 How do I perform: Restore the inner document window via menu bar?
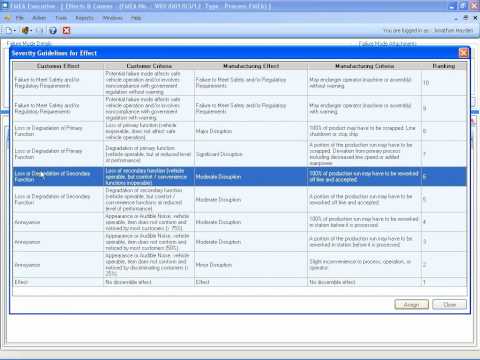coord(465,18)
